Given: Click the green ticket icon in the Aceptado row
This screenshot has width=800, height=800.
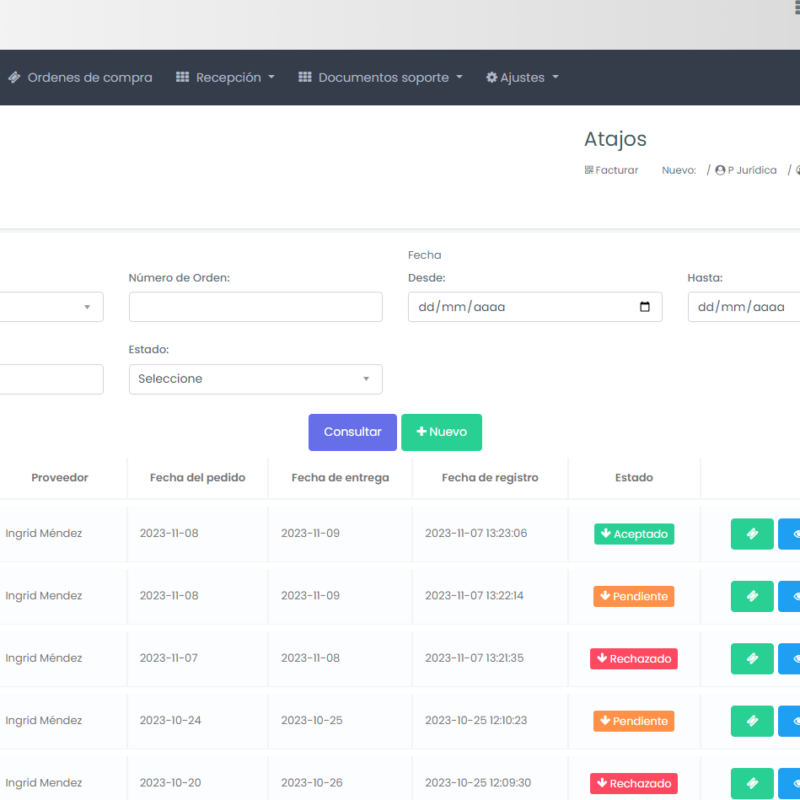Looking at the screenshot, I should pos(752,534).
